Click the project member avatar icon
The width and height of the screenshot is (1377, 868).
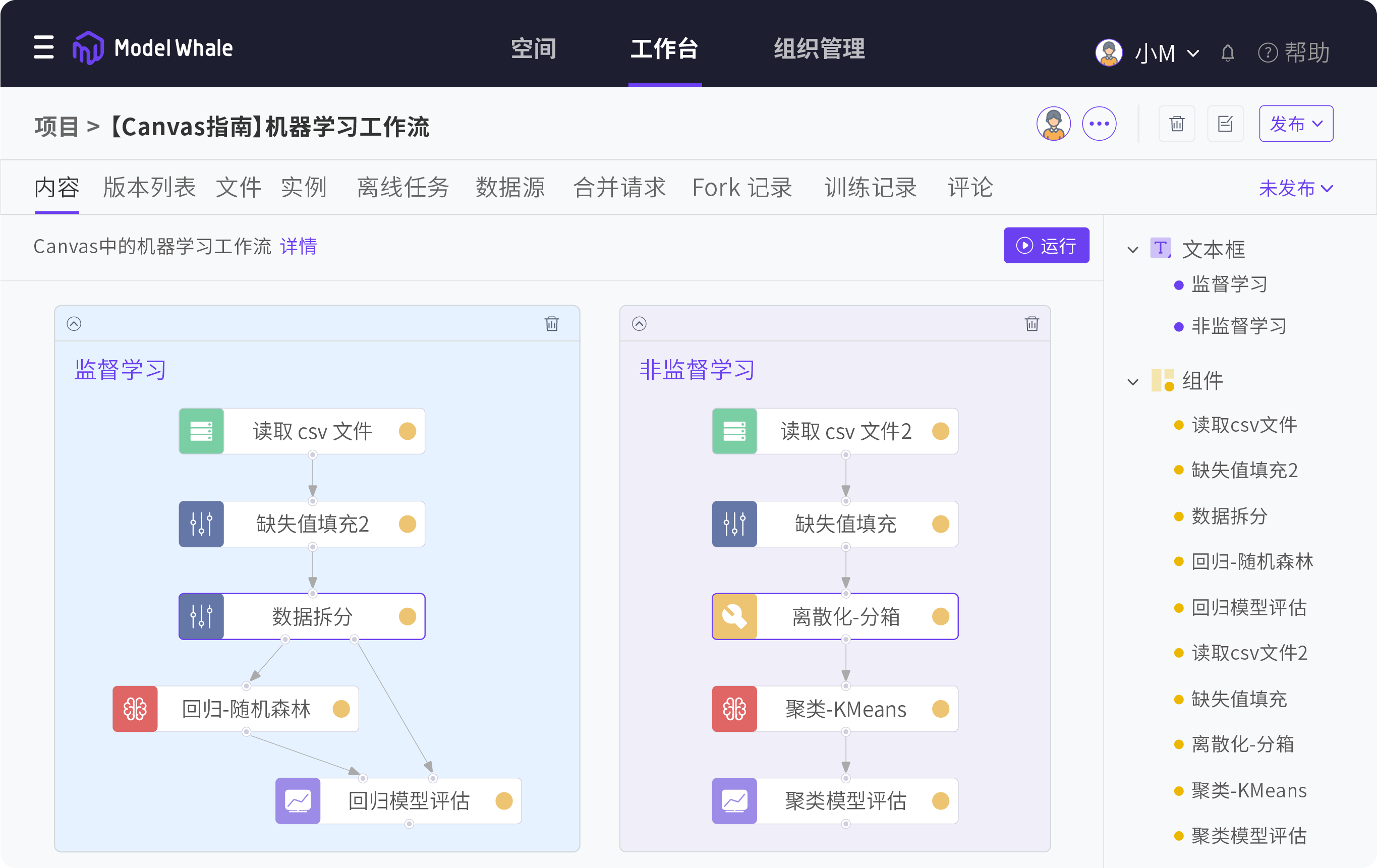coord(1053,124)
